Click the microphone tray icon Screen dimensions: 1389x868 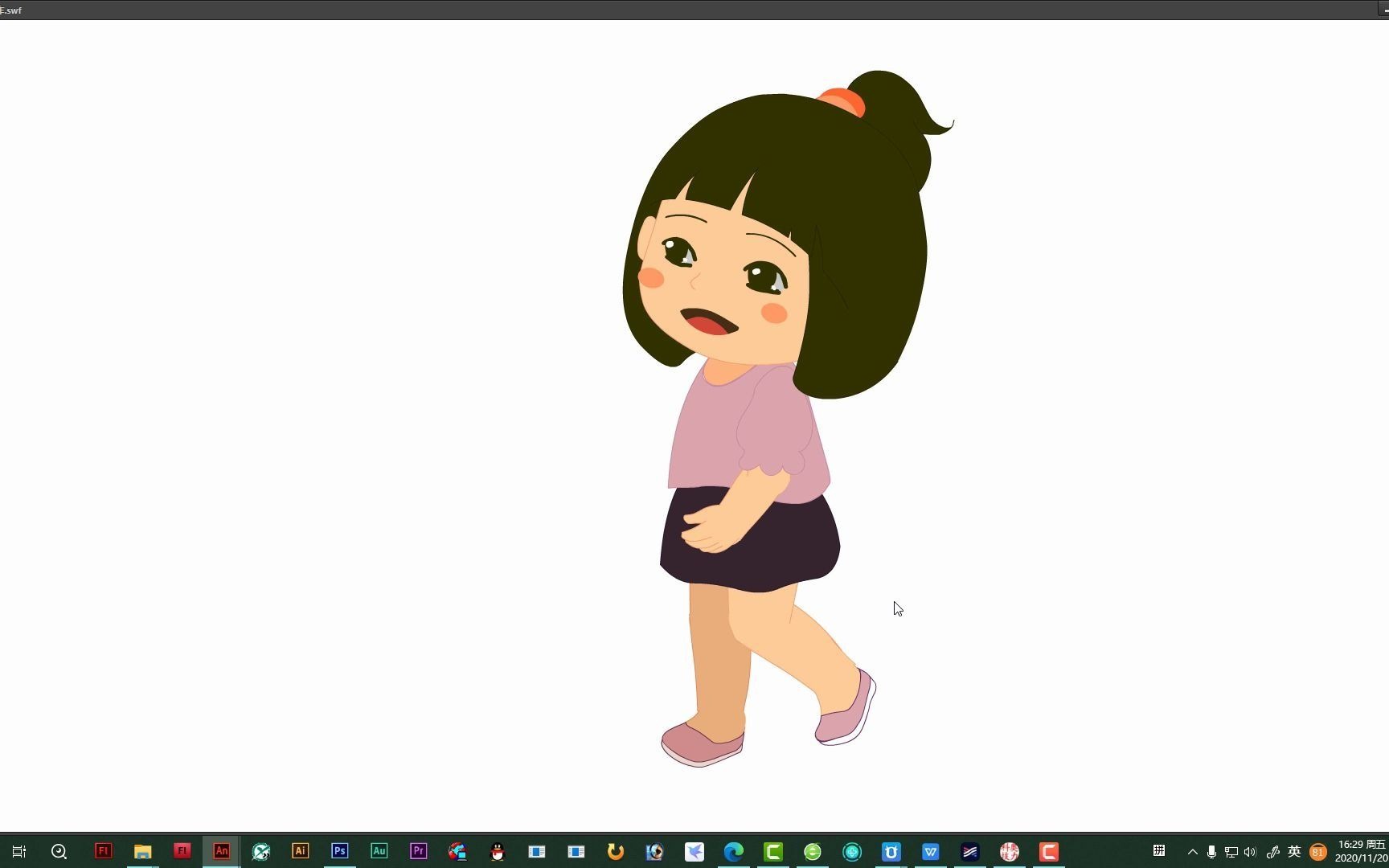tap(1211, 852)
